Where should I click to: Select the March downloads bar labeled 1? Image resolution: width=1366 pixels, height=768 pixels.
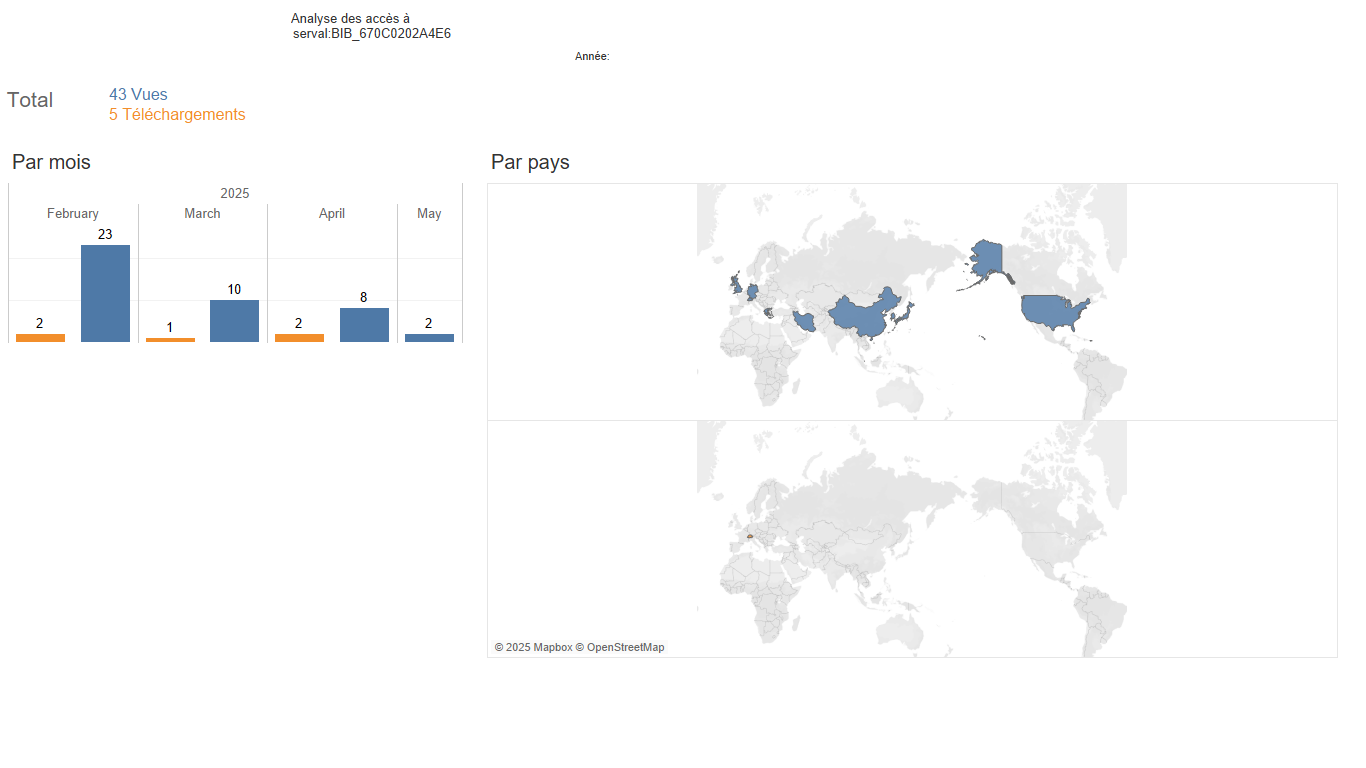tap(170, 340)
